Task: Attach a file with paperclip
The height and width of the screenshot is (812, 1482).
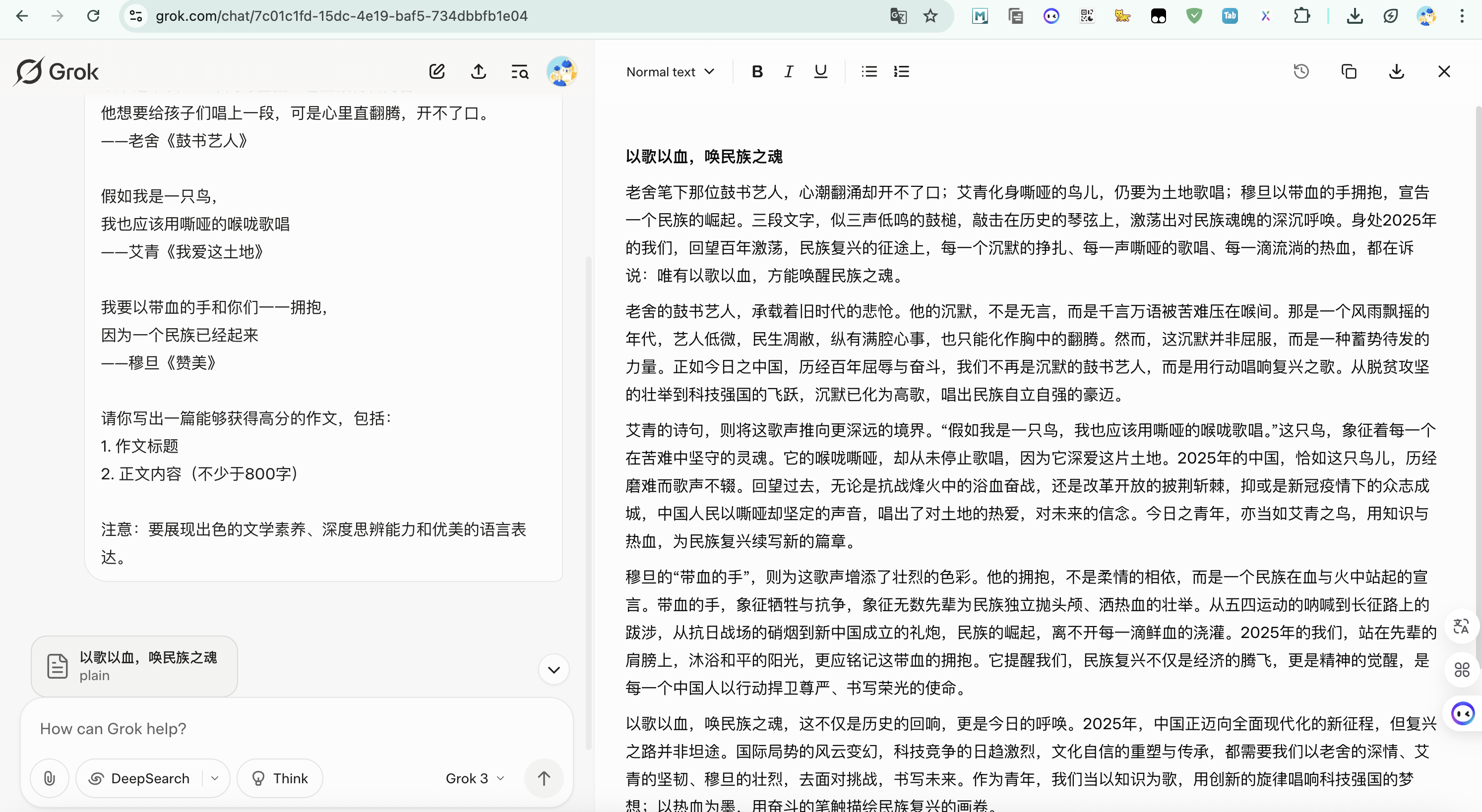Action: 50,778
